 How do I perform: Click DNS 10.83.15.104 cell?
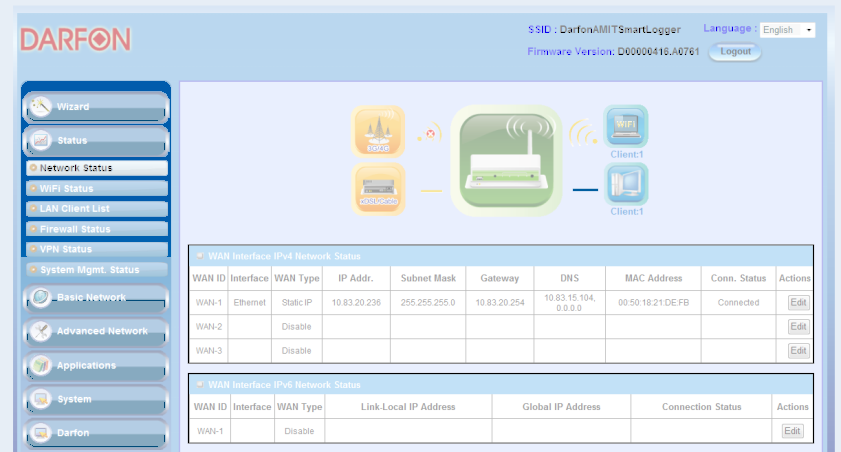click(570, 302)
